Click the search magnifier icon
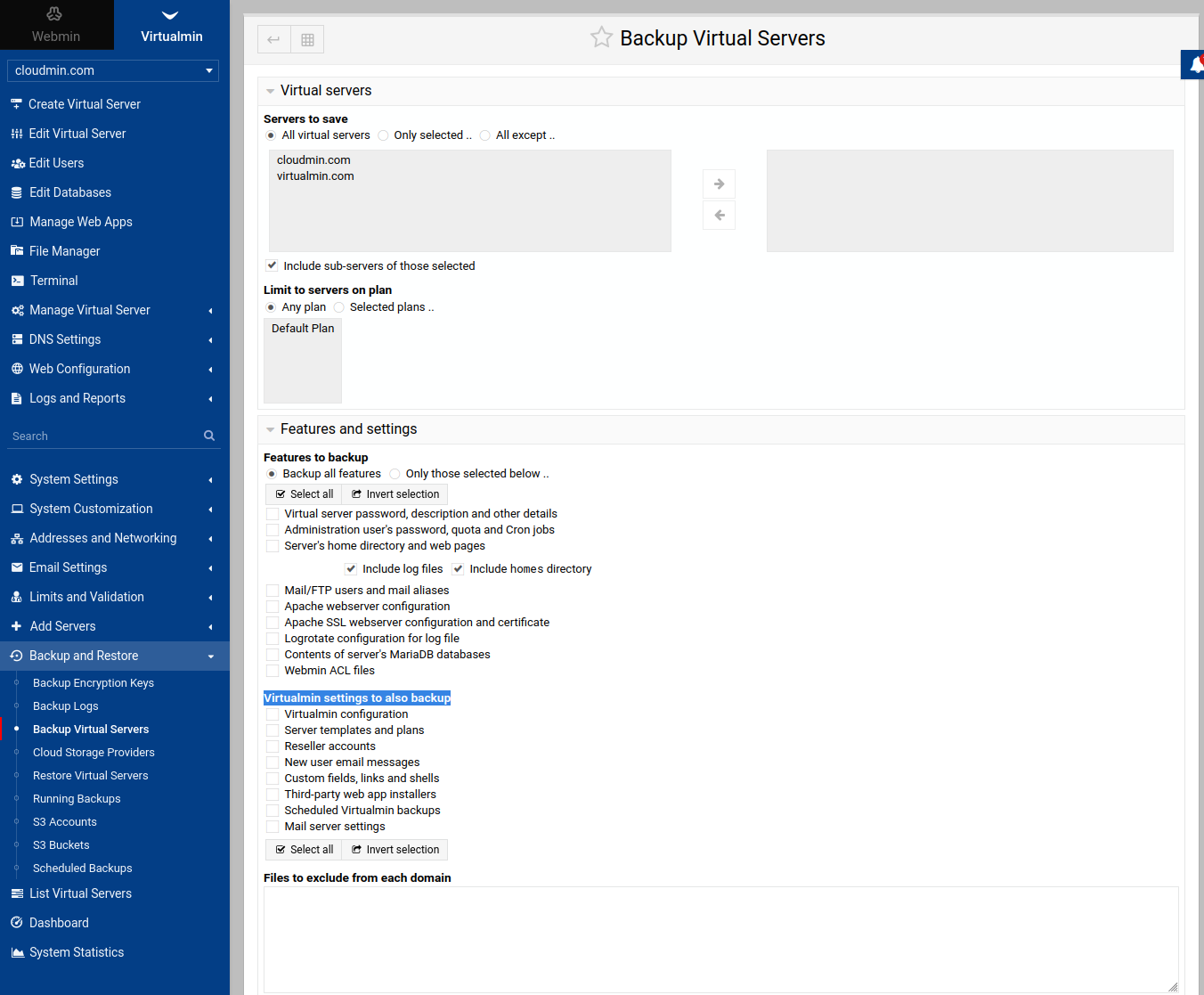 (x=209, y=436)
